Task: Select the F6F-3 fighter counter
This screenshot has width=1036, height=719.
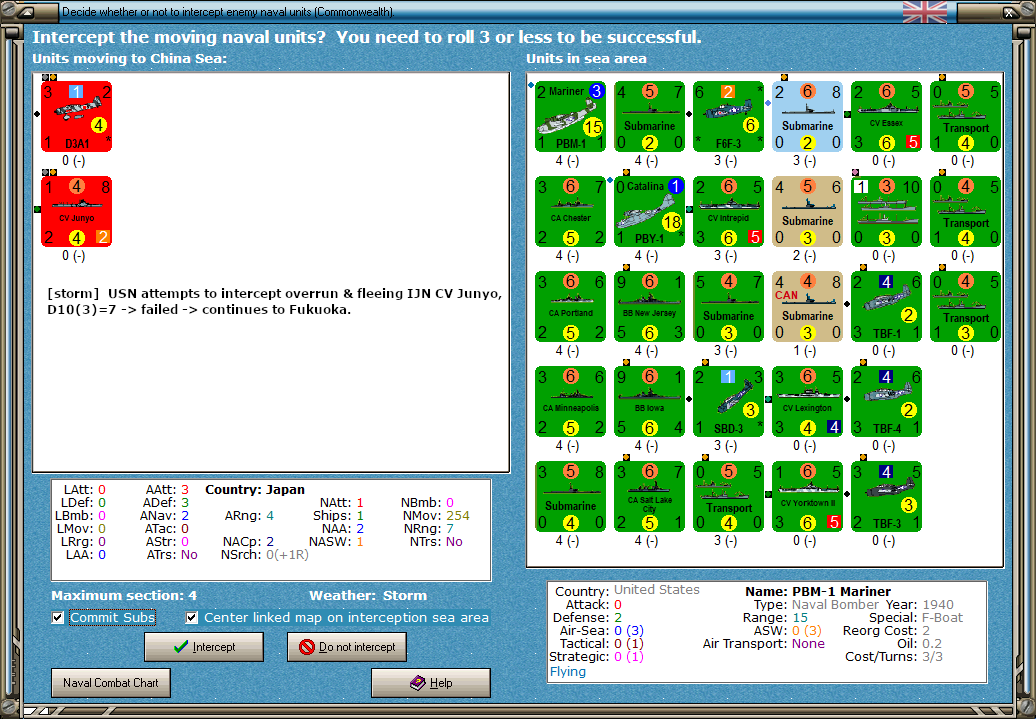Action: point(729,117)
